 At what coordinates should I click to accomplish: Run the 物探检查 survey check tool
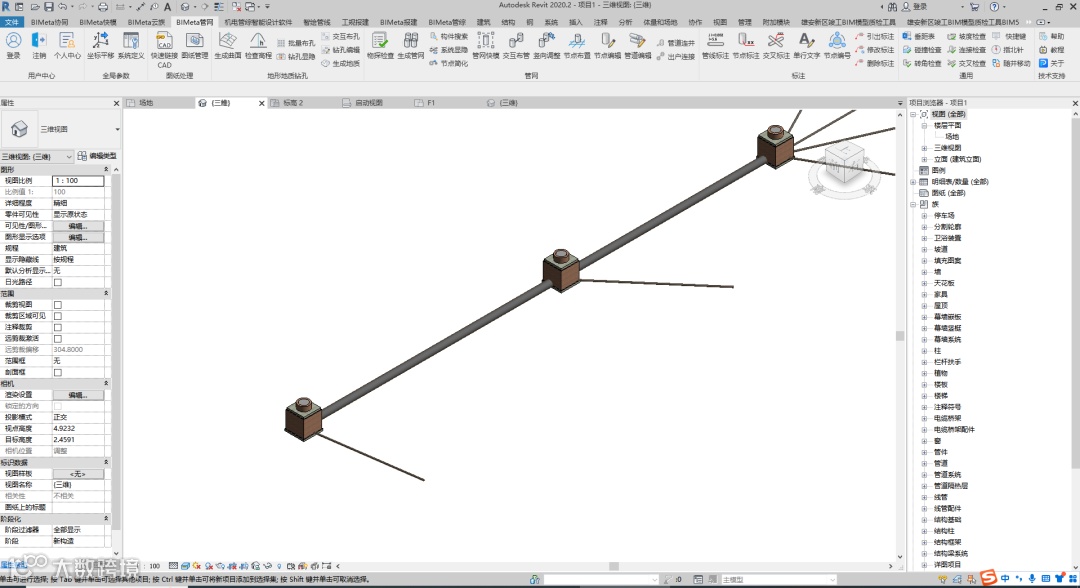(380, 45)
